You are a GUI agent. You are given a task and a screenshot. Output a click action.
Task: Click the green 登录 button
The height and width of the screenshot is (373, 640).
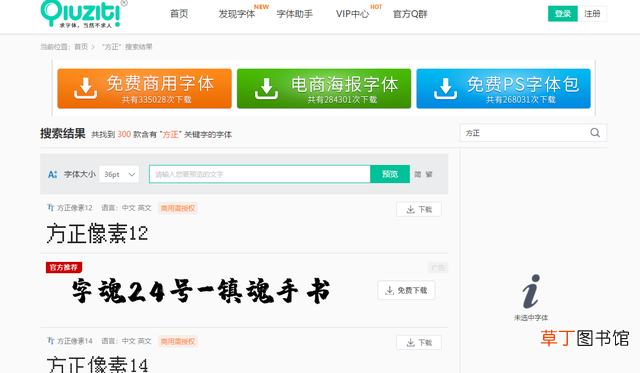[x=562, y=13]
